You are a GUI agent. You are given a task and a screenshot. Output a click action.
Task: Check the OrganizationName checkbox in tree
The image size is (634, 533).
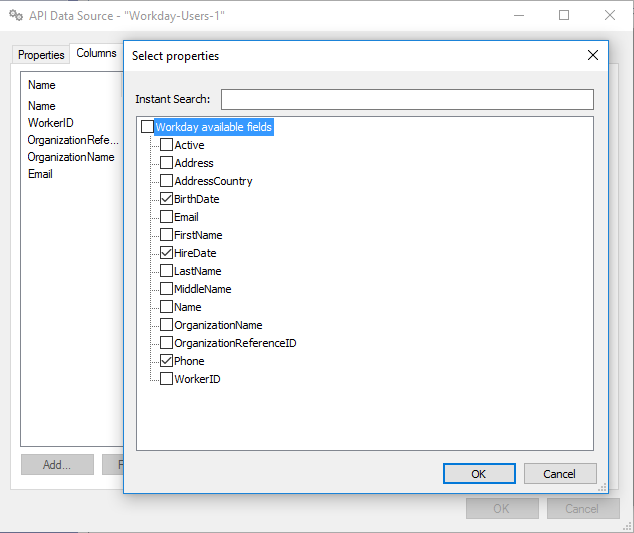[x=166, y=325]
